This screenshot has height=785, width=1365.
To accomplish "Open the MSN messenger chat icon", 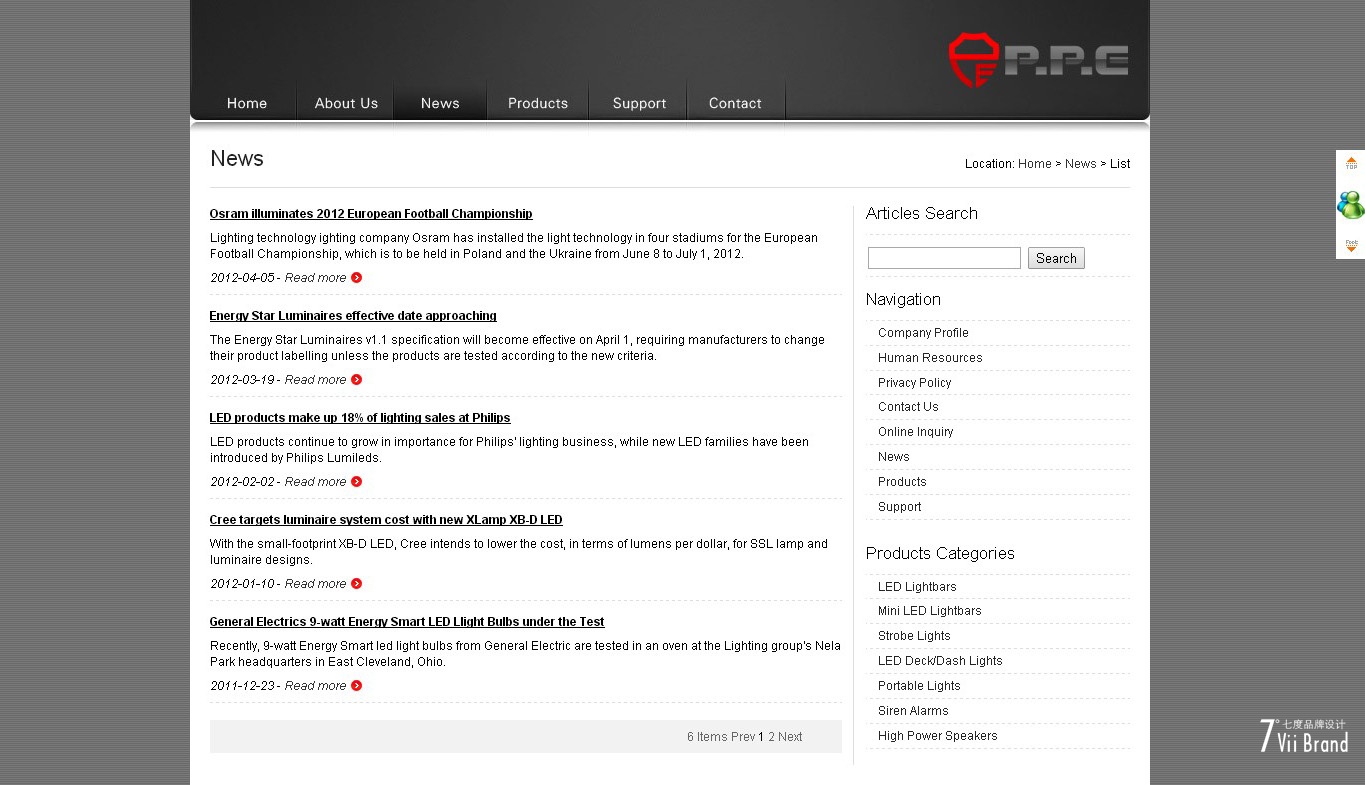I will [1350, 205].
